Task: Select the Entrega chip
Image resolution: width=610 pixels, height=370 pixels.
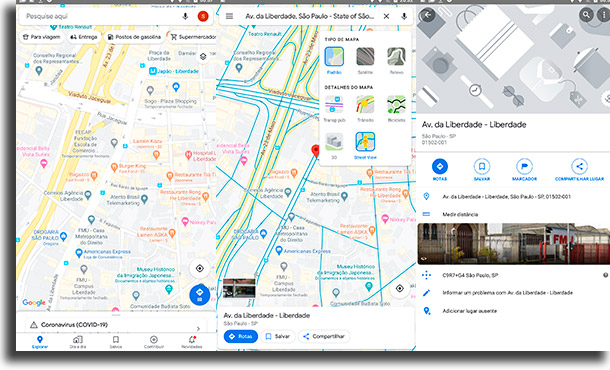Action: [x=83, y=37]
